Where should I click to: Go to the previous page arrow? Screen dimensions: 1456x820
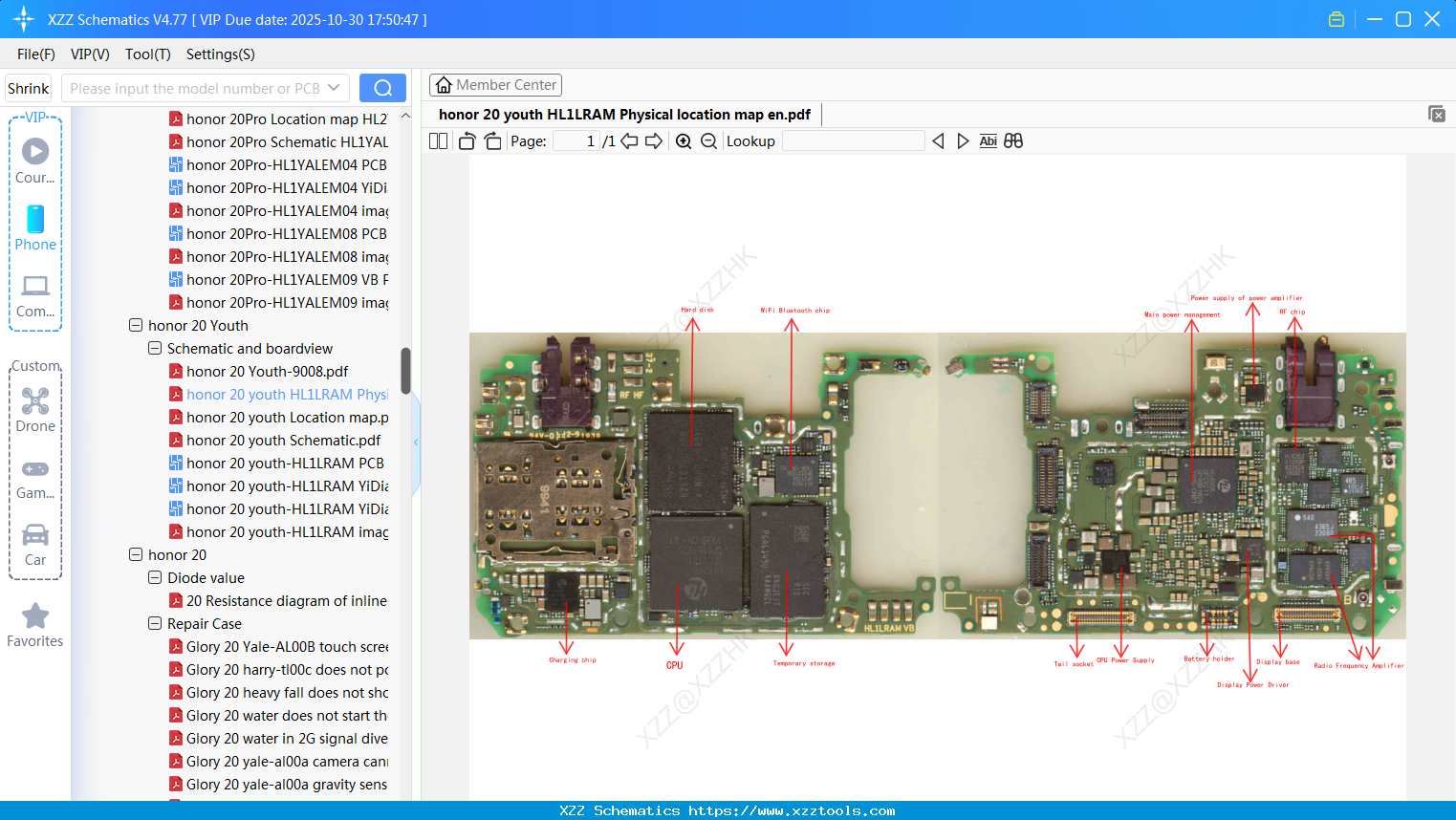coord(629,141)
